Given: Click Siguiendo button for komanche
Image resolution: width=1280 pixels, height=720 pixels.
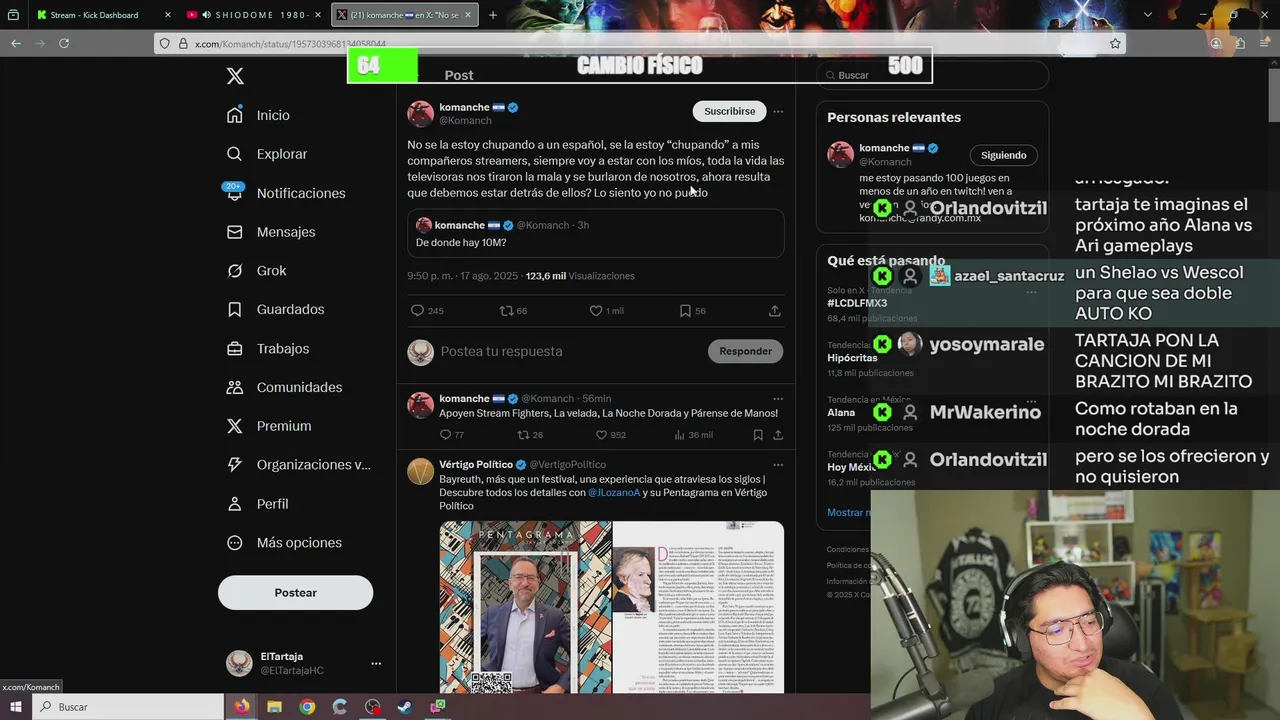Looking at the screenshot, I should pos(1003,155).
